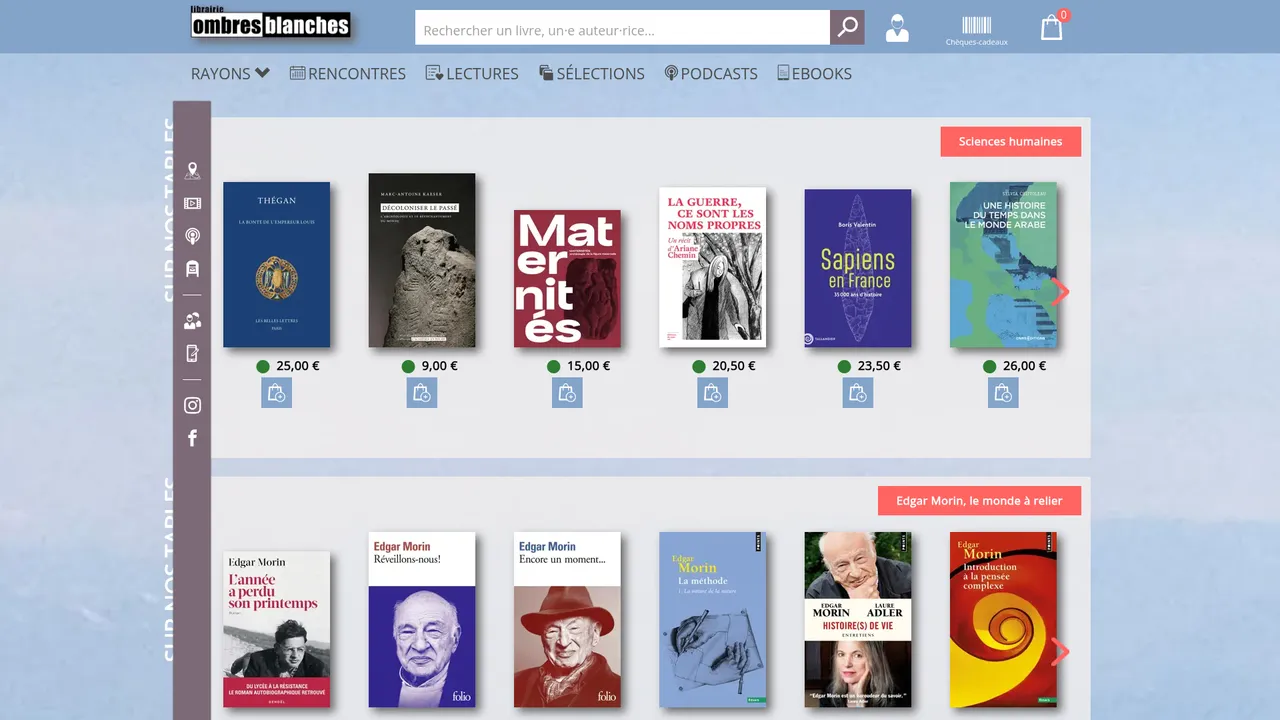
Task: Click the Sciences humaines button
Action: pyautogui.click(x=1010, y=141)
